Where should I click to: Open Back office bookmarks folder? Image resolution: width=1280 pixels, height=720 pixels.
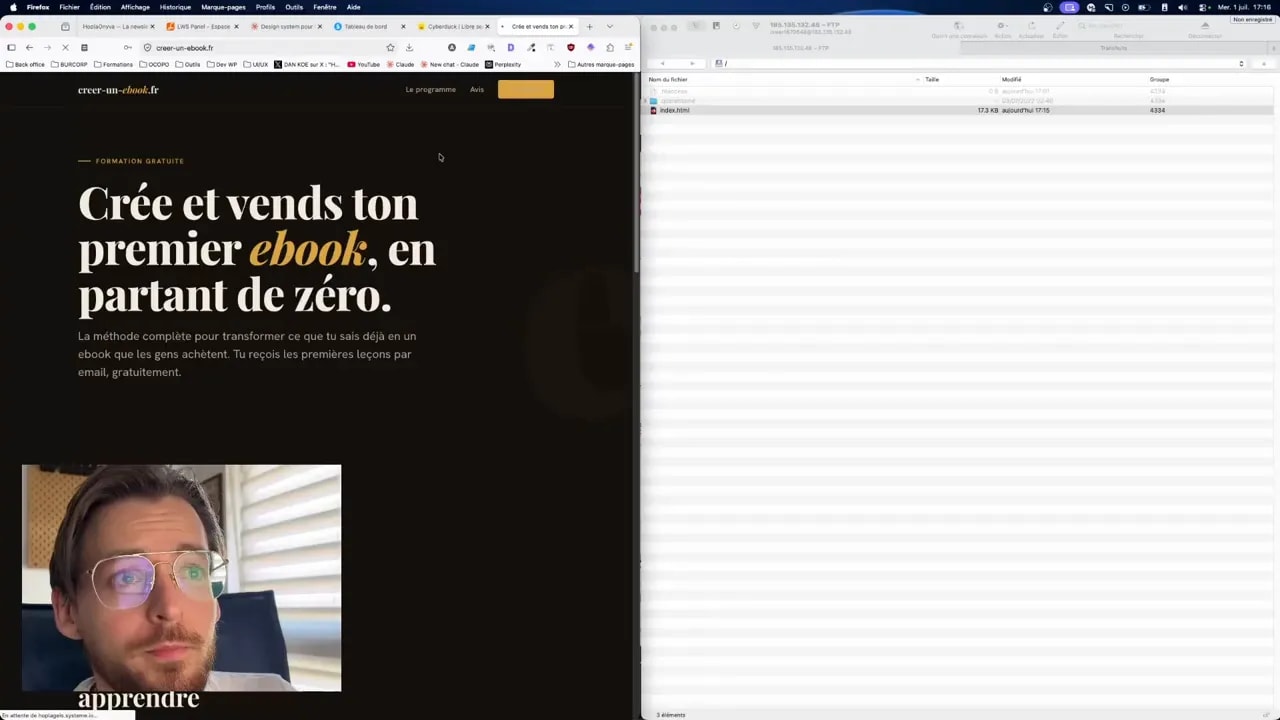(x=25, y=64)
